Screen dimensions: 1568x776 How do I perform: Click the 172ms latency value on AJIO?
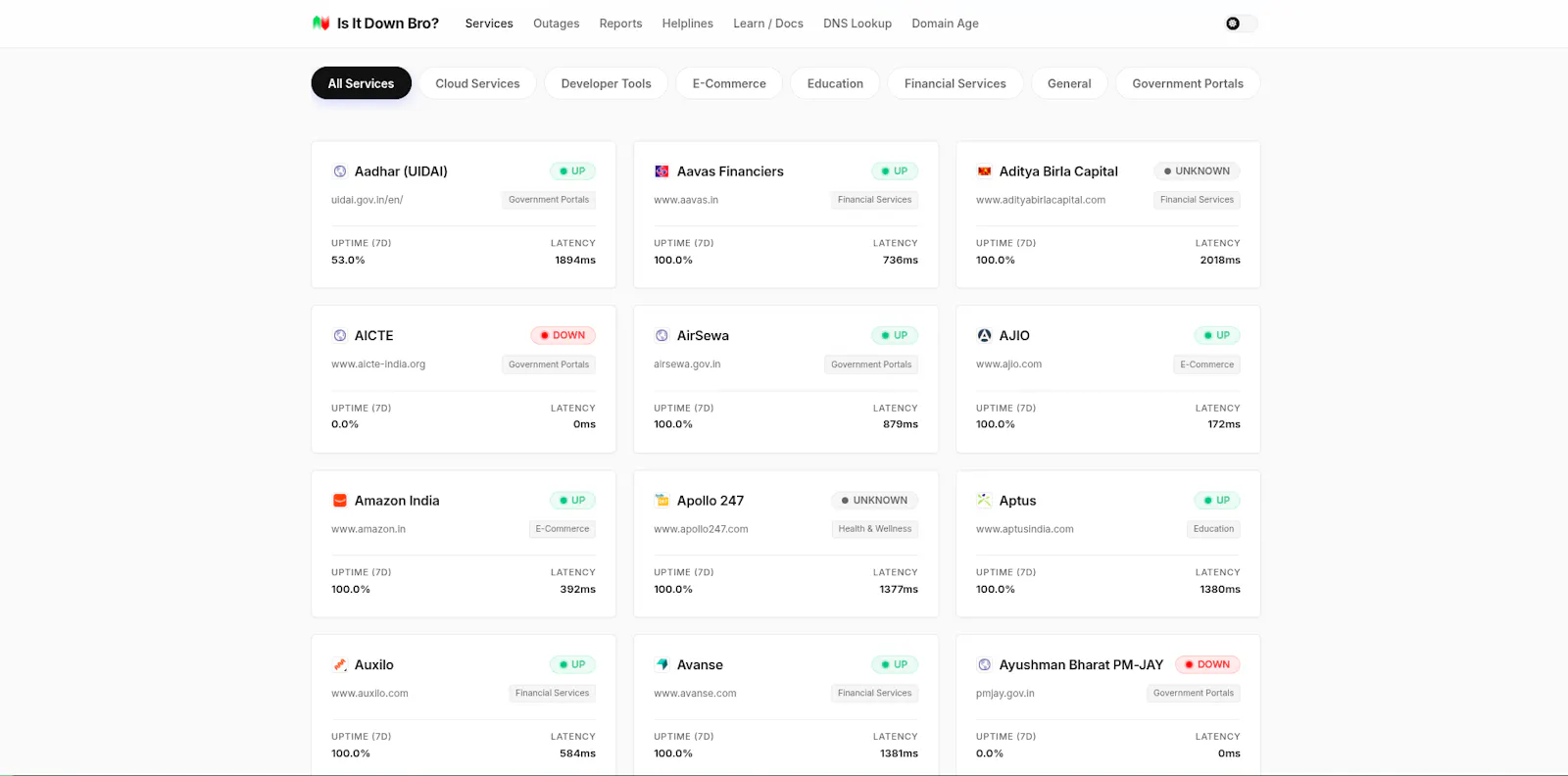[1224, 424]
